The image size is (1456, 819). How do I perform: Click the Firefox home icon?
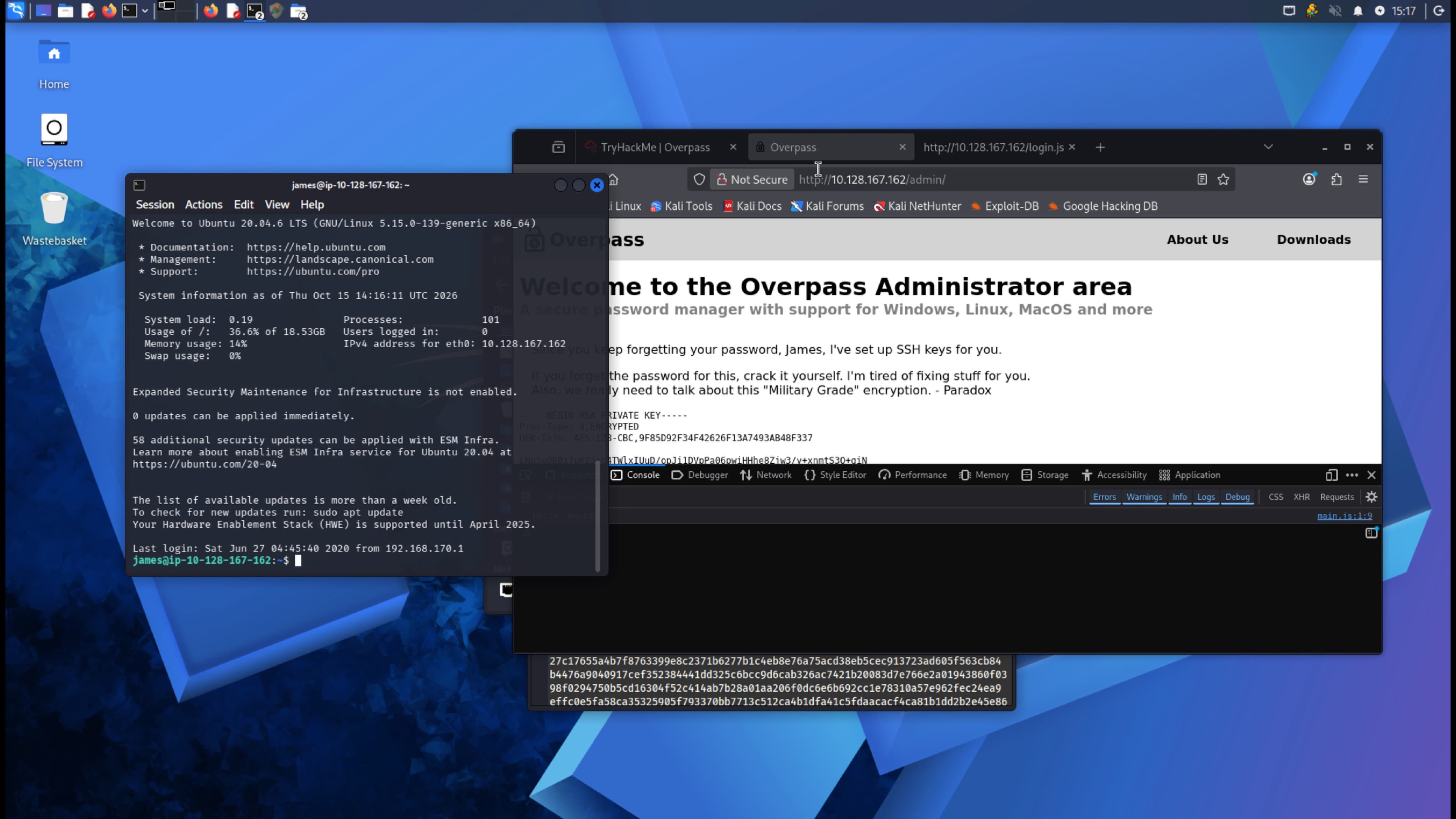(x=614, y=180)
